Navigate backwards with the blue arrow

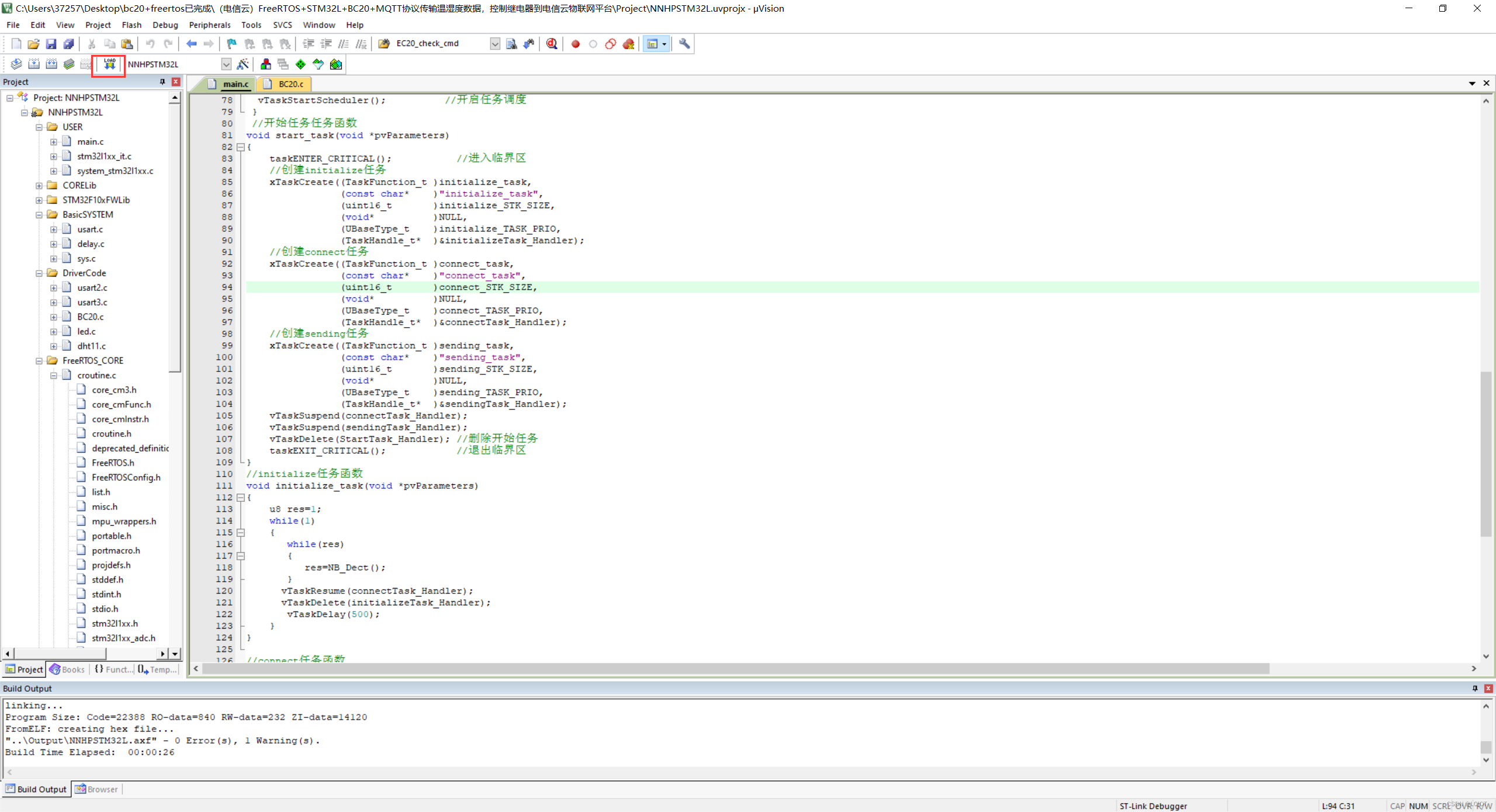point(191,44)
